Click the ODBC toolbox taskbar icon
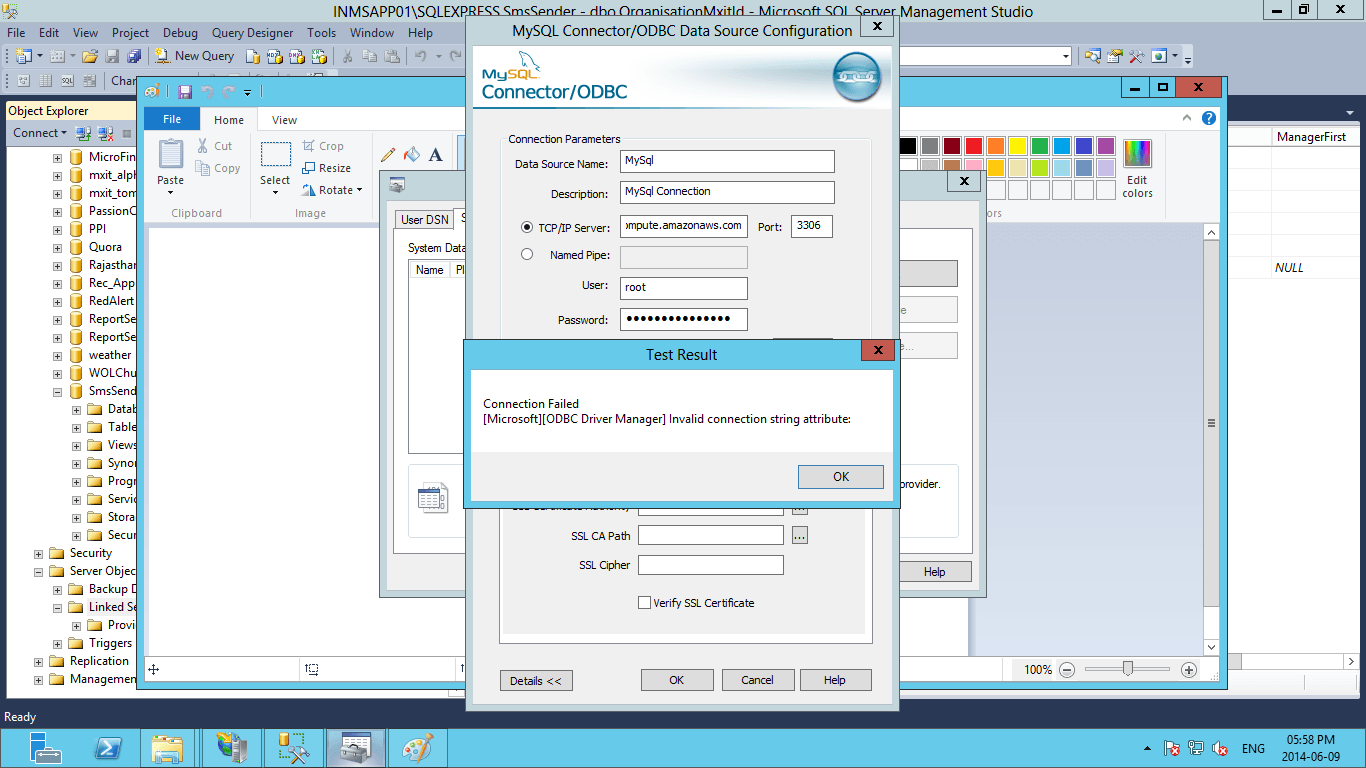Image resolution: width=1366 pixels, height=768 pixels. pos(355,748)
